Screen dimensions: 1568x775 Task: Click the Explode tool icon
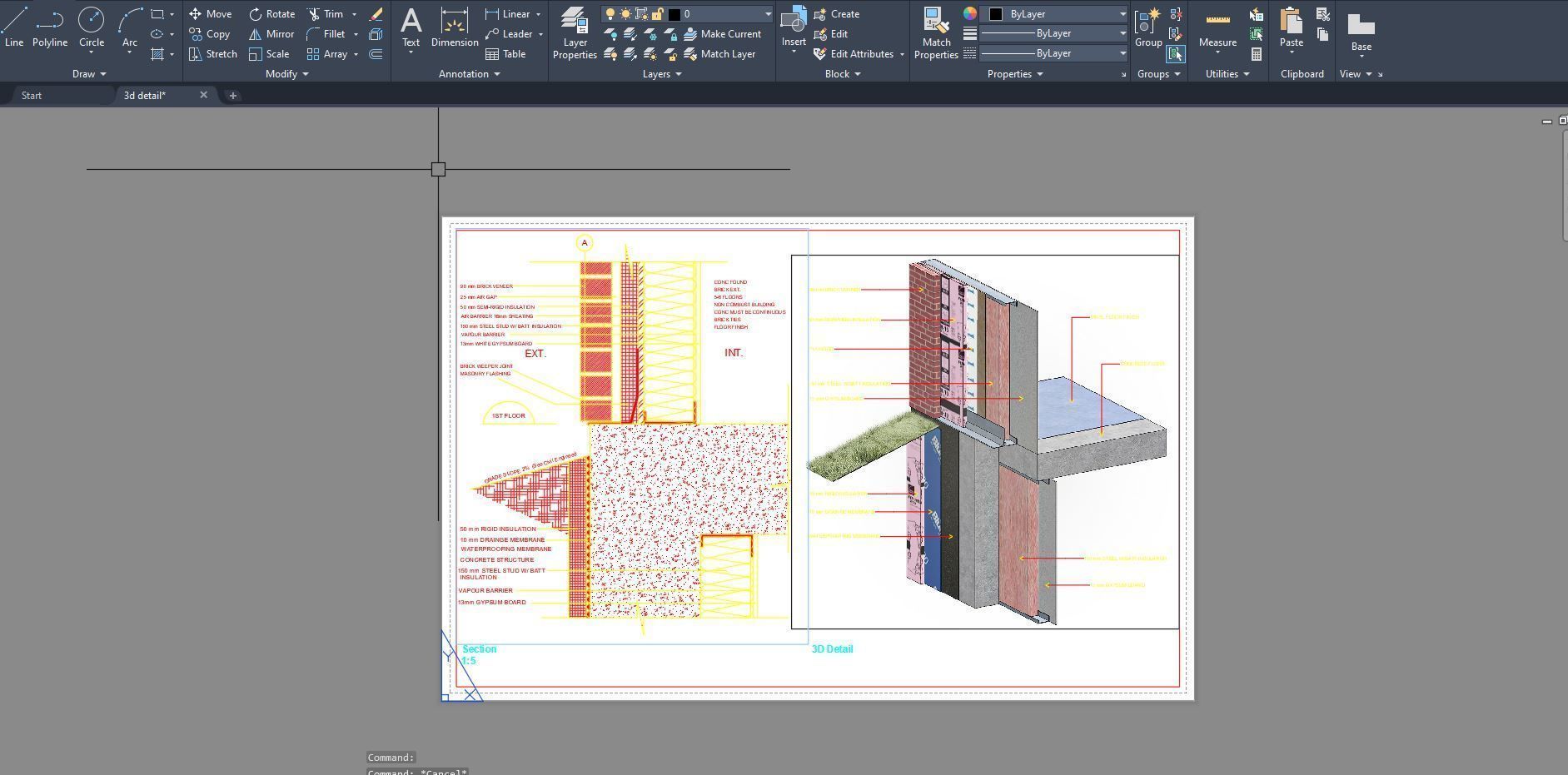376,34
